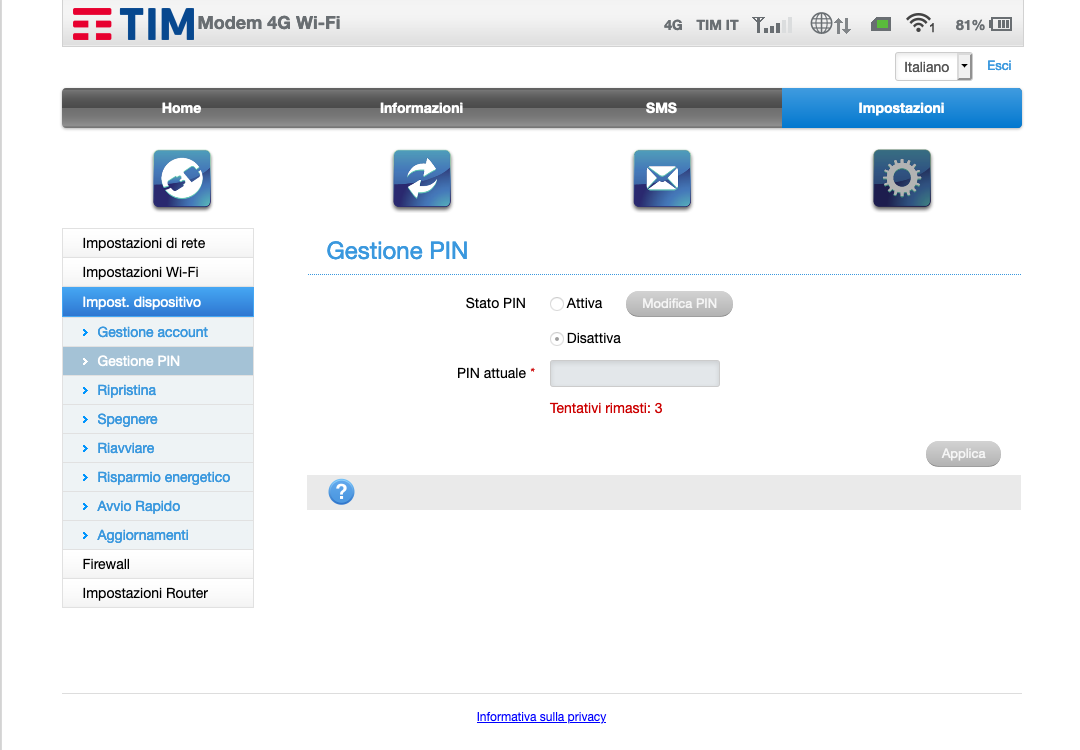The height and width of the screenshot is (750, 1080).
Task: Open the Italiano language dropdown
Action: [x=933, y=67]
